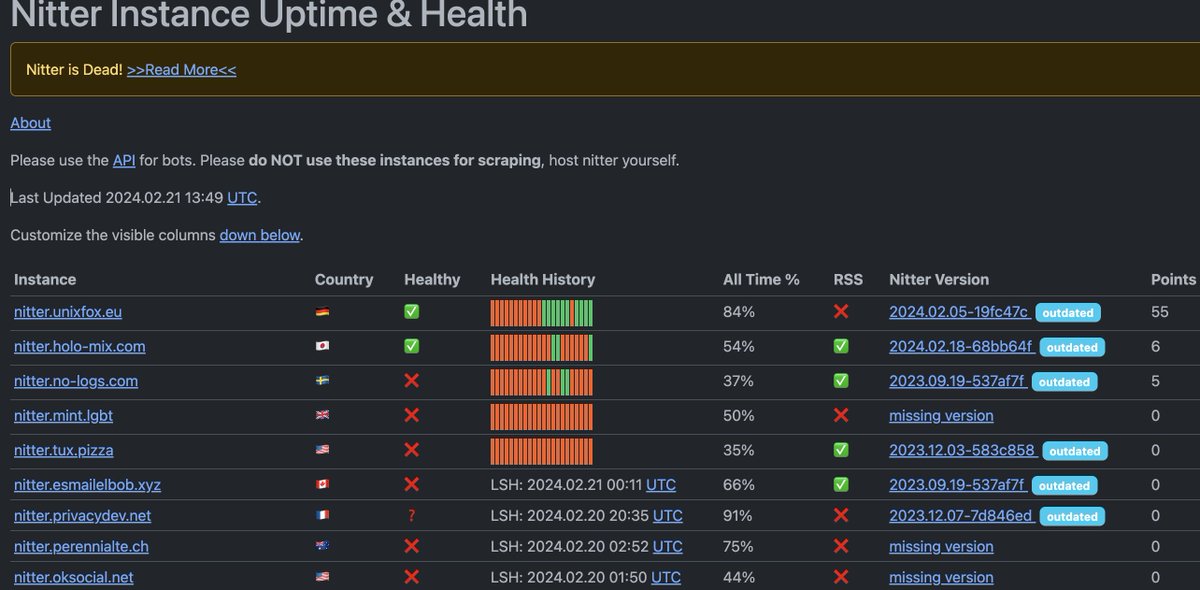Screen dimensions: 1200x590
Task: Click the outdated badge for nitter.unixfox.eu
Action: [x=1068, y=313]
